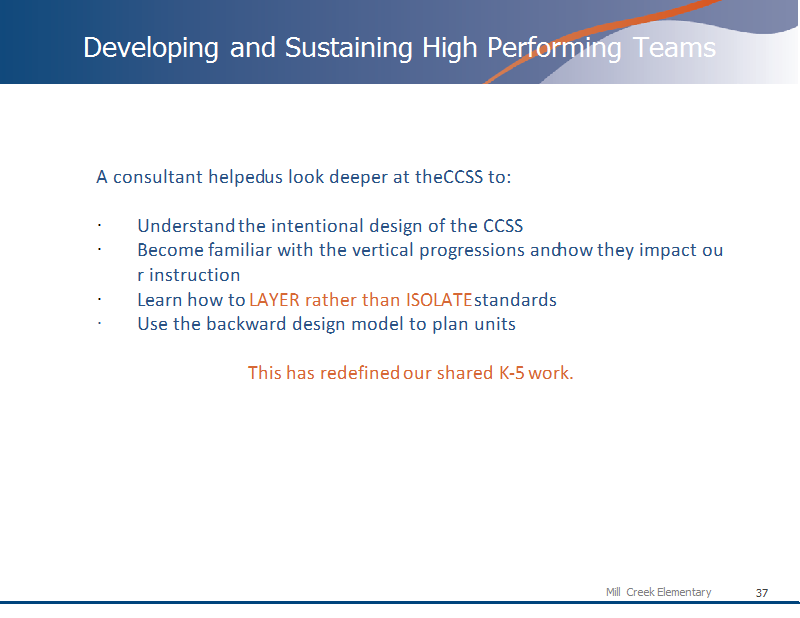This screenshot has width=800, height=618.
Task: Click the orange text 'LAYER rather than ISOLATE'
Action: point(360,300)
